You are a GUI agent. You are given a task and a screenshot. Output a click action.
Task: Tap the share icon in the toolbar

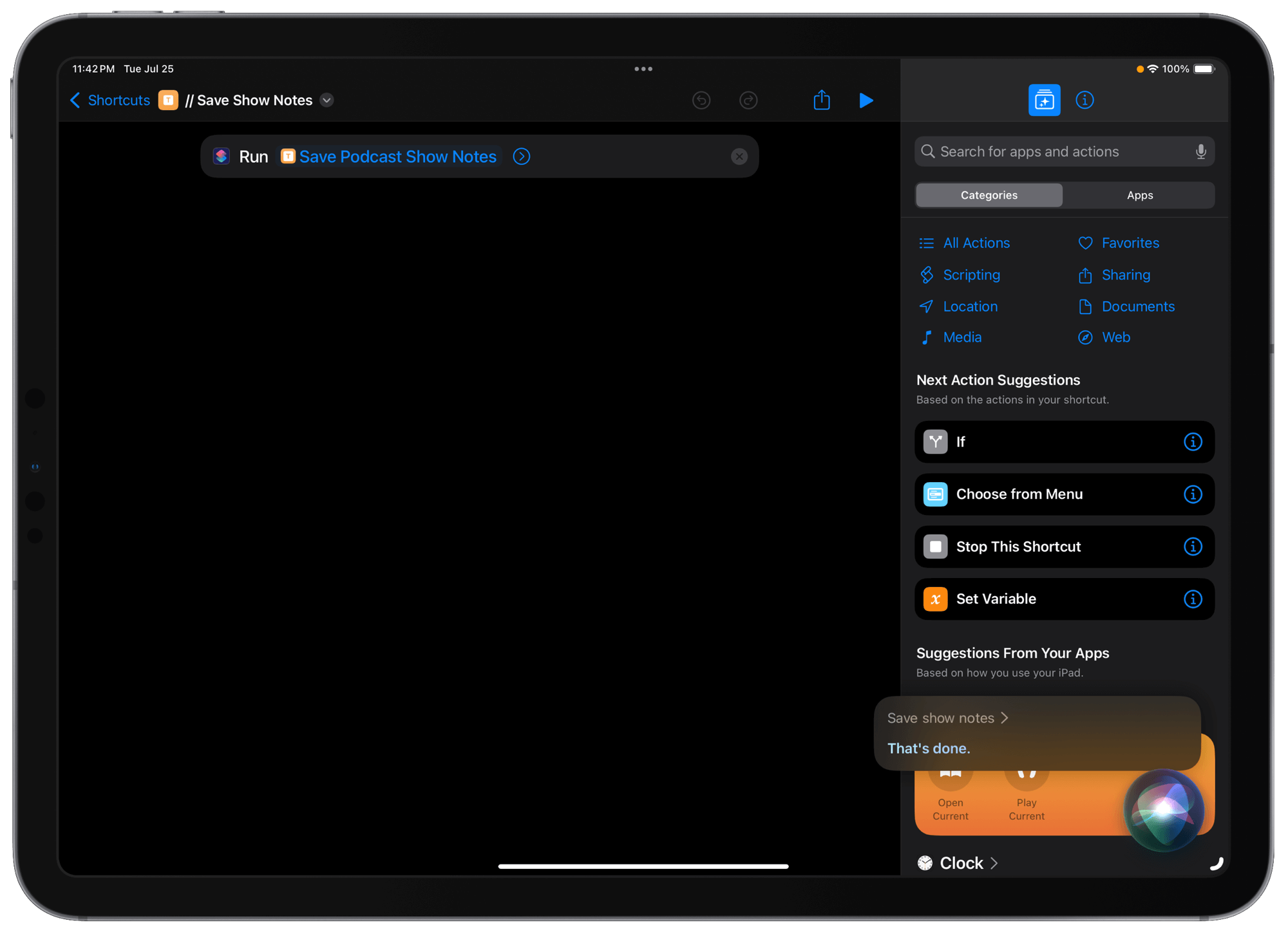[x=822, y=100]
